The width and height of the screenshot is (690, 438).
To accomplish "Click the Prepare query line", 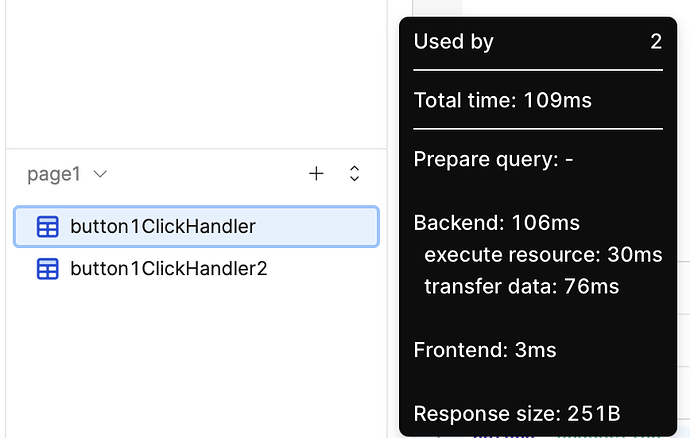I will point(493,159).
